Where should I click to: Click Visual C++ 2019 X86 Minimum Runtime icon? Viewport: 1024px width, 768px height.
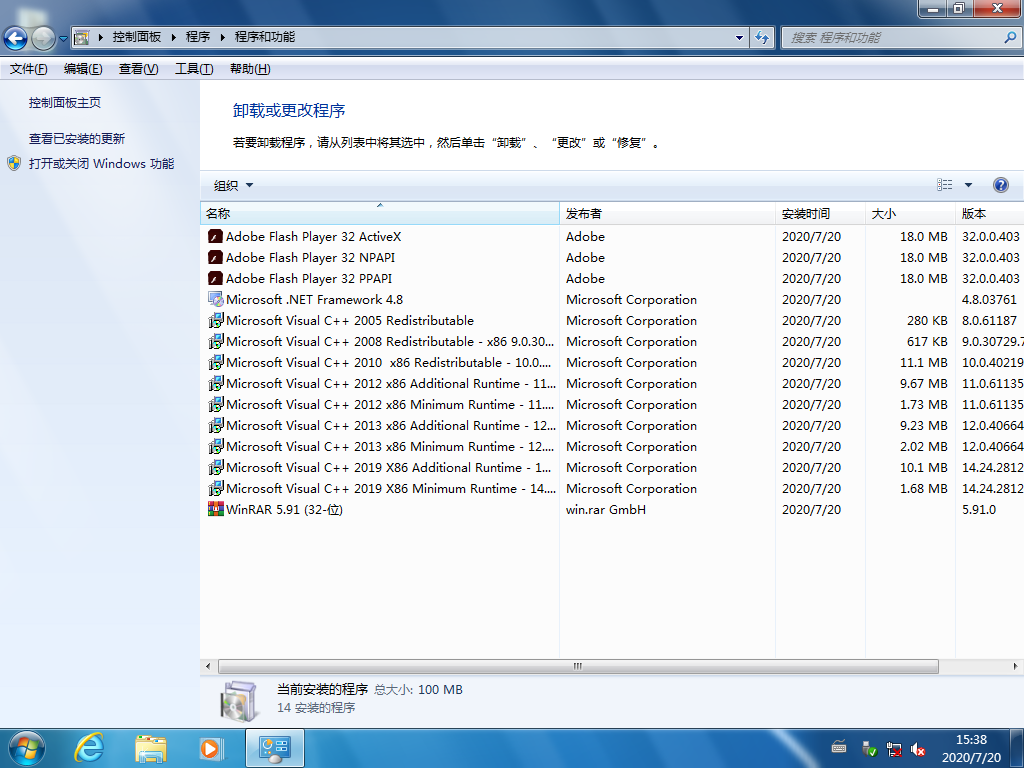click(x=216, y=488)
